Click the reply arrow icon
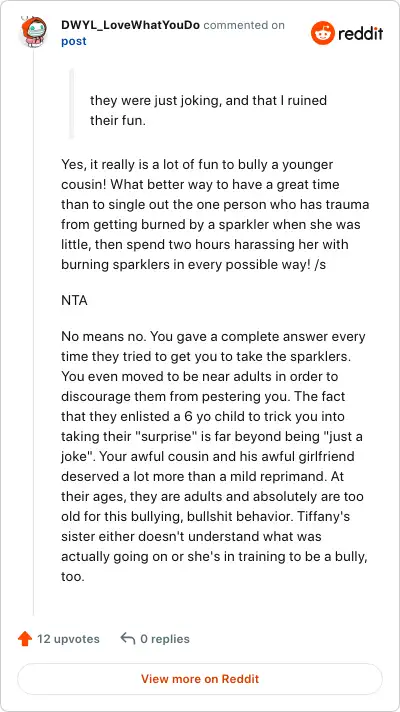Image resolution: width=400 pixels, height=712 pixels. [128, 639]
